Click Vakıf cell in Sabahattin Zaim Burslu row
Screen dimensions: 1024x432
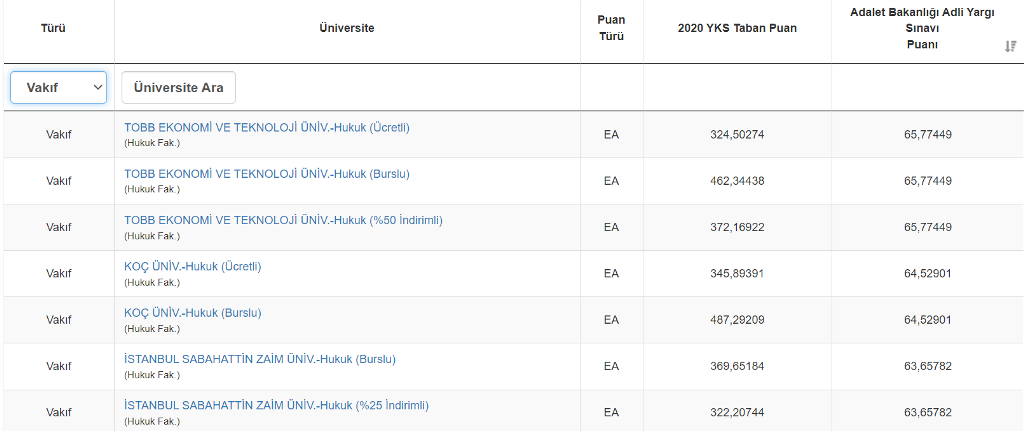point(58,366)
